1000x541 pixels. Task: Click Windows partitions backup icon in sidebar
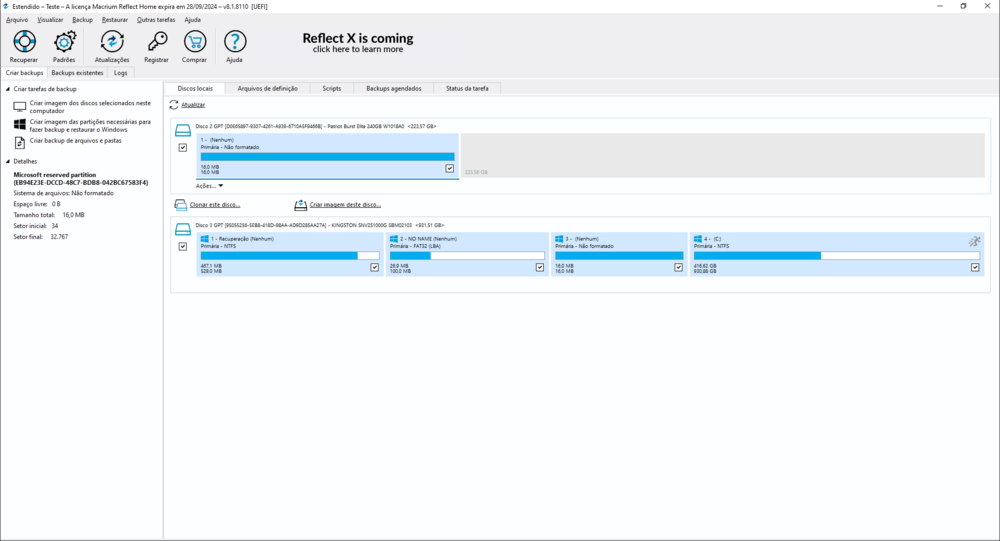(x=19, y=124)
